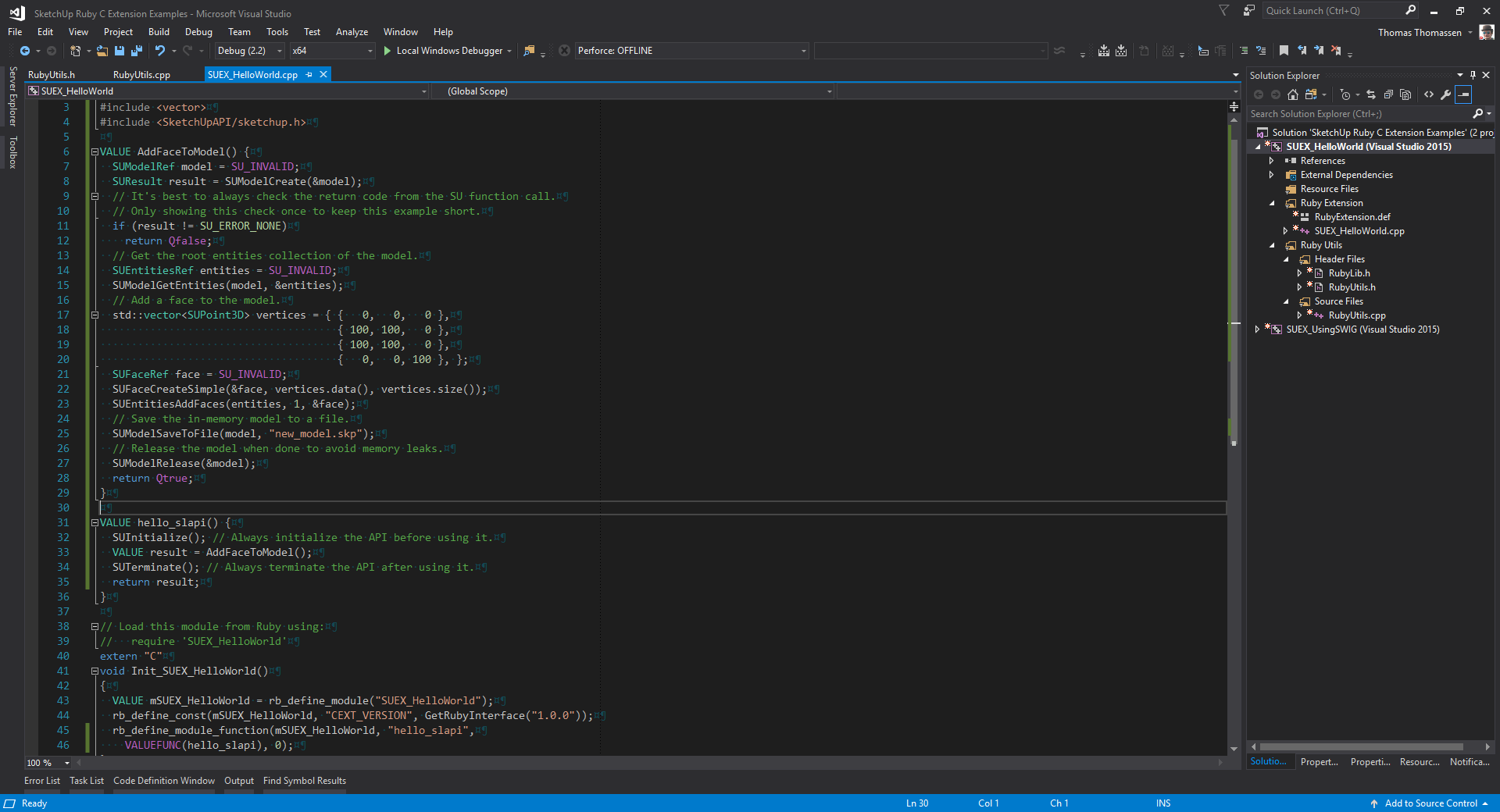Click Add to Source Control in status bar
The width and height of the screenshot is (1500, 812).
[x=1430, y=803]
